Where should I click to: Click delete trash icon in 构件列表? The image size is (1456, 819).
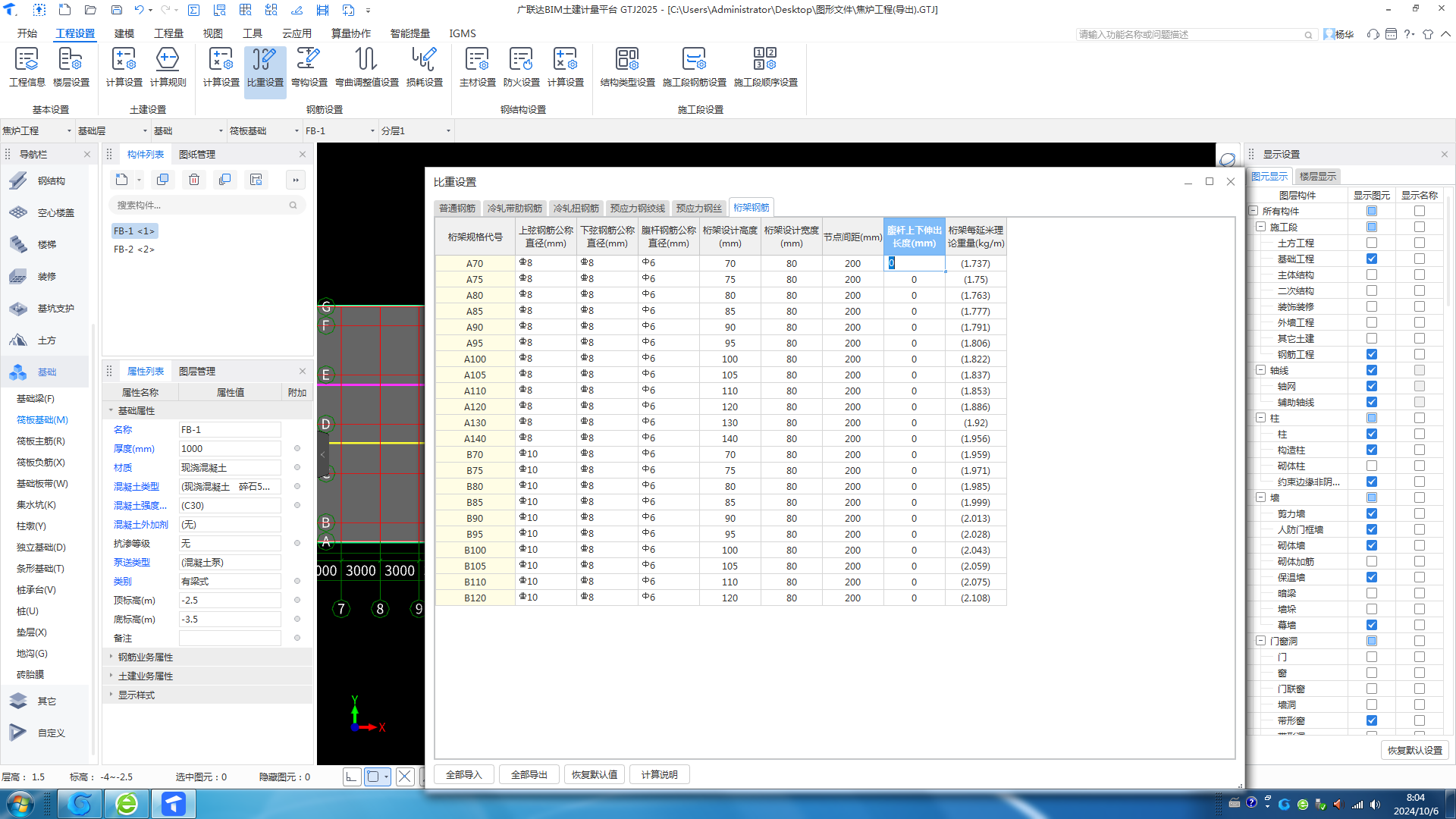pyautogui.click(x=194, y=180)
